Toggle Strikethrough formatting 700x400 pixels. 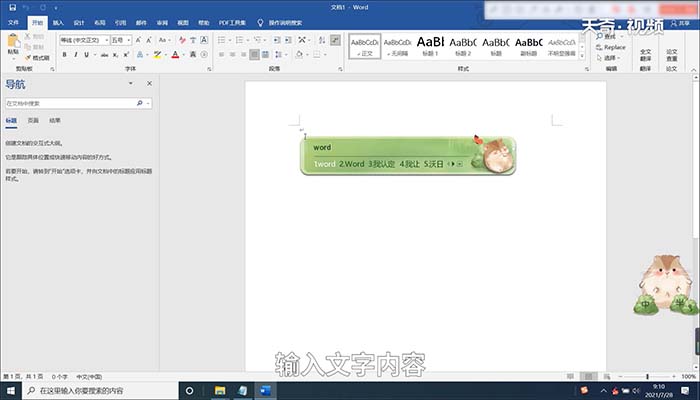point(104,55)
